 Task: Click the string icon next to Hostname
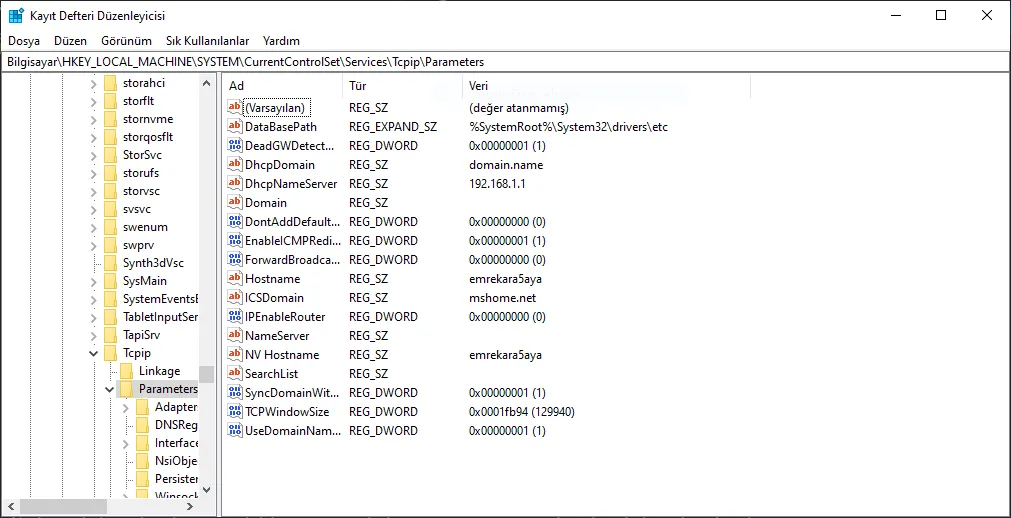235,279
